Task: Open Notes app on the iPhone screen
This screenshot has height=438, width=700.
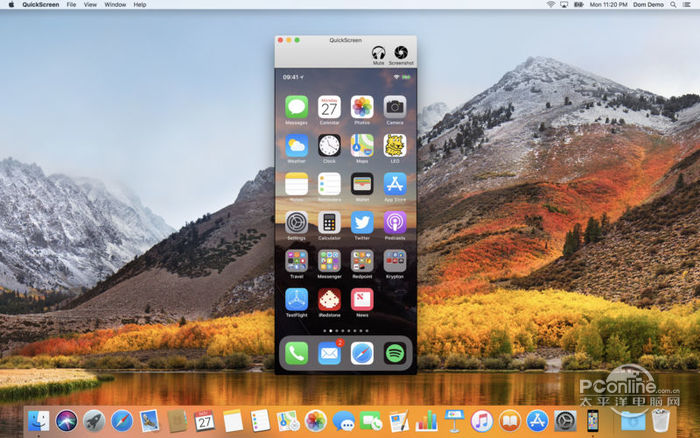Action: coord(296,184)
